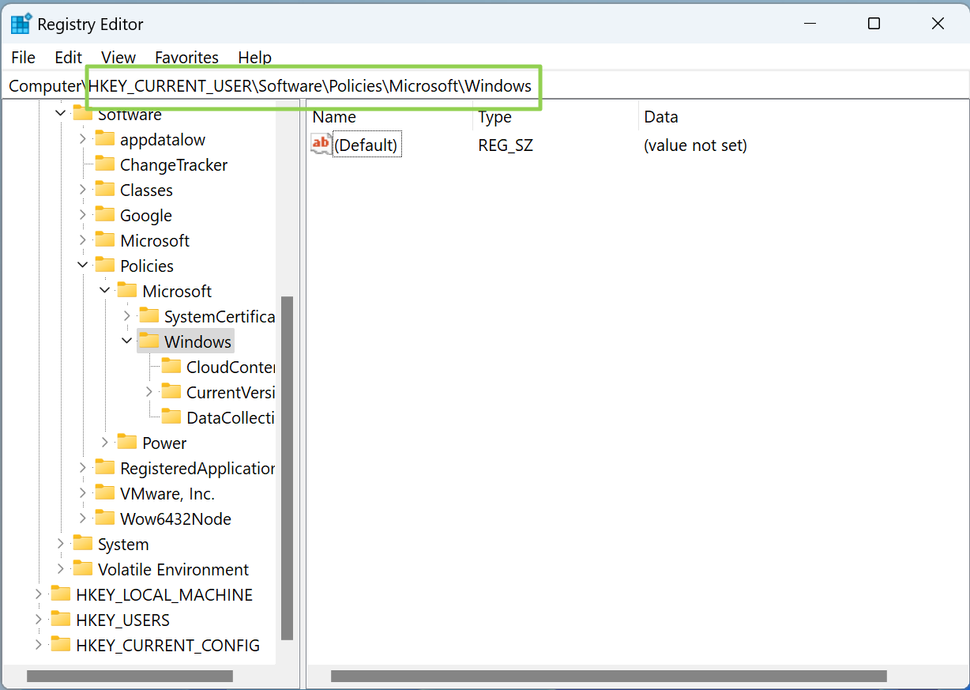This screenshot has height=690, width=970.
Task: Click the Registry Editor icon in title bar
Action: click(x=22, y=23)
